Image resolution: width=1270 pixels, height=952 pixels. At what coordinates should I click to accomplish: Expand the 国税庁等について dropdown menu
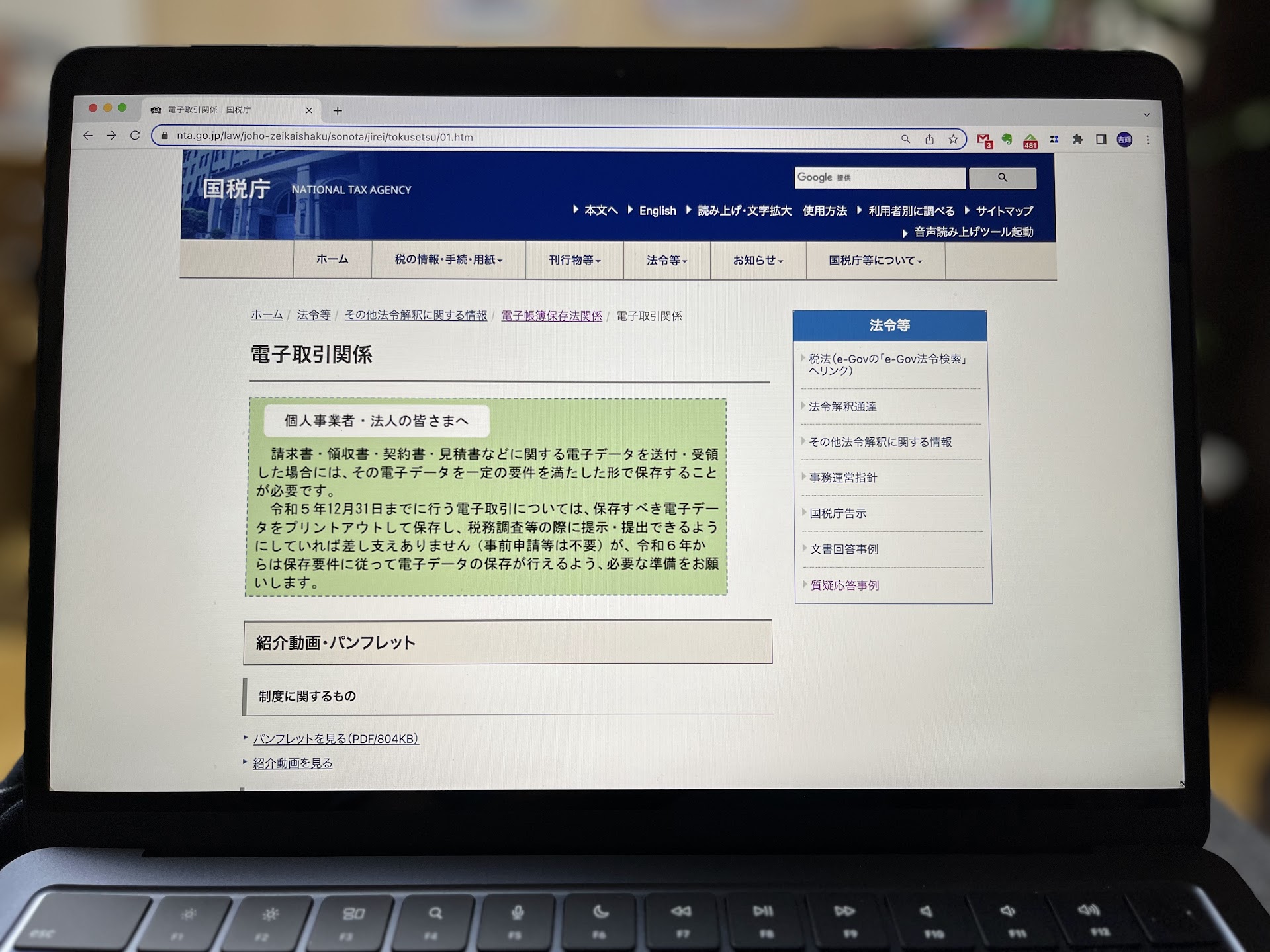[x=874, y=261]
